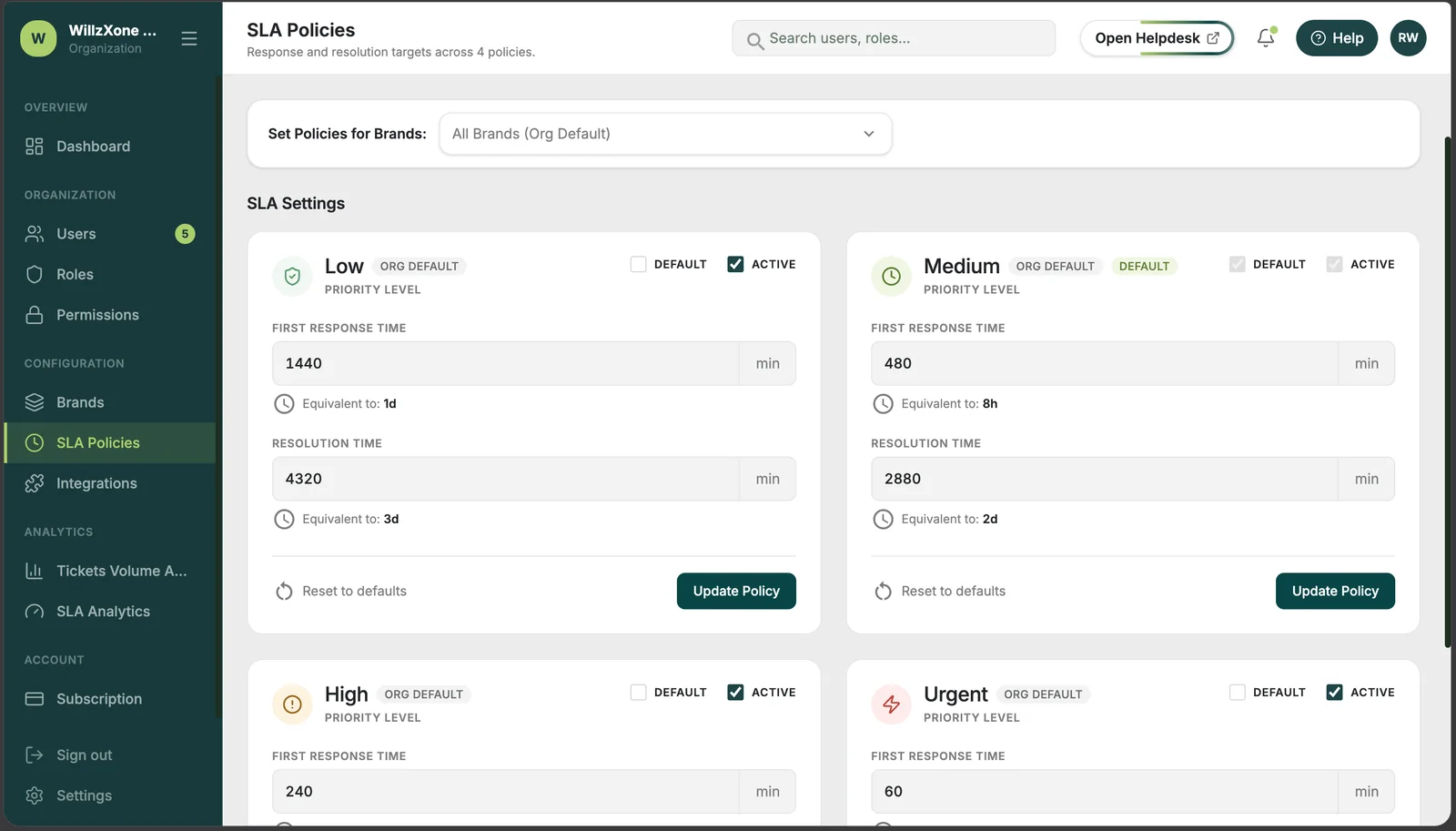Click the Help button
Screen dimensions: 1456x831
tap(1336, 38)
